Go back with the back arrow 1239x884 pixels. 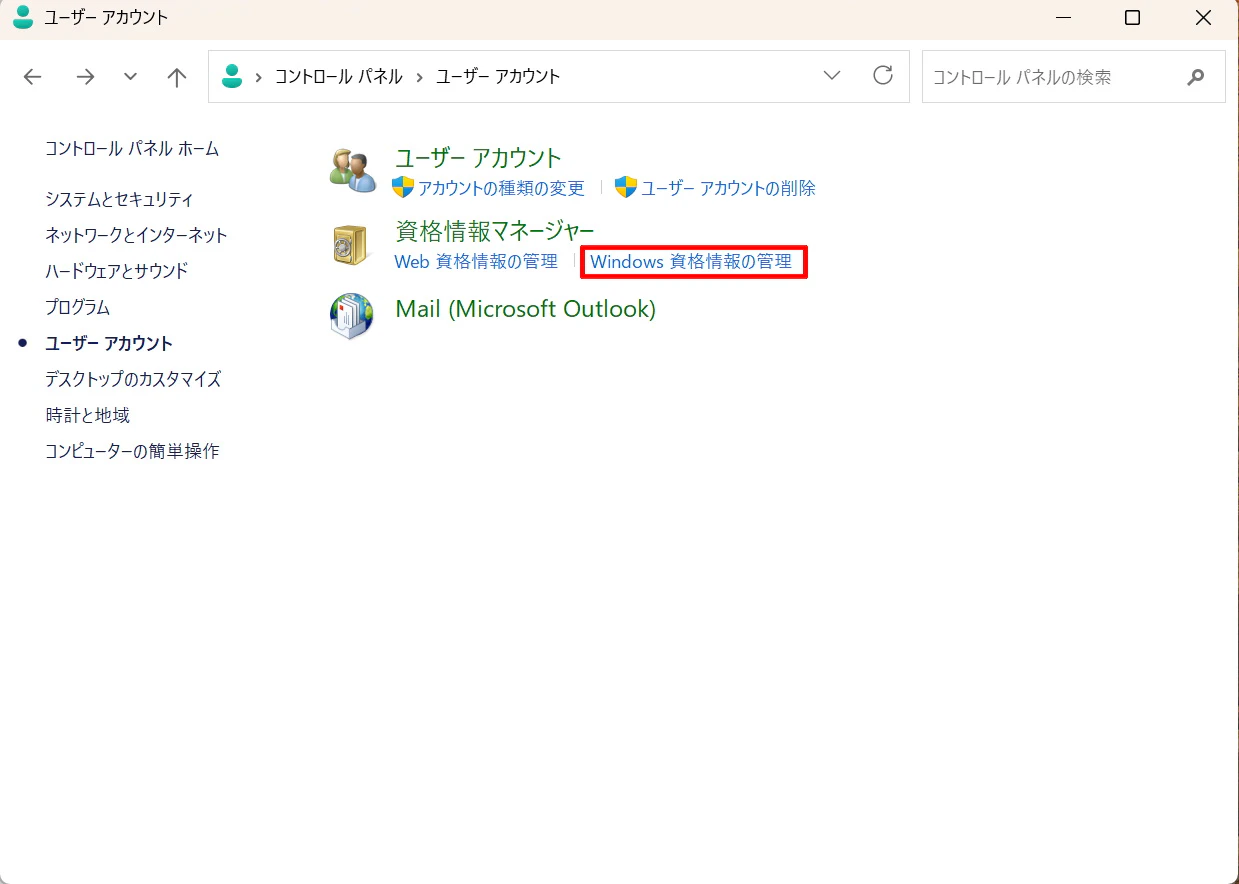[x=33, y=77]
